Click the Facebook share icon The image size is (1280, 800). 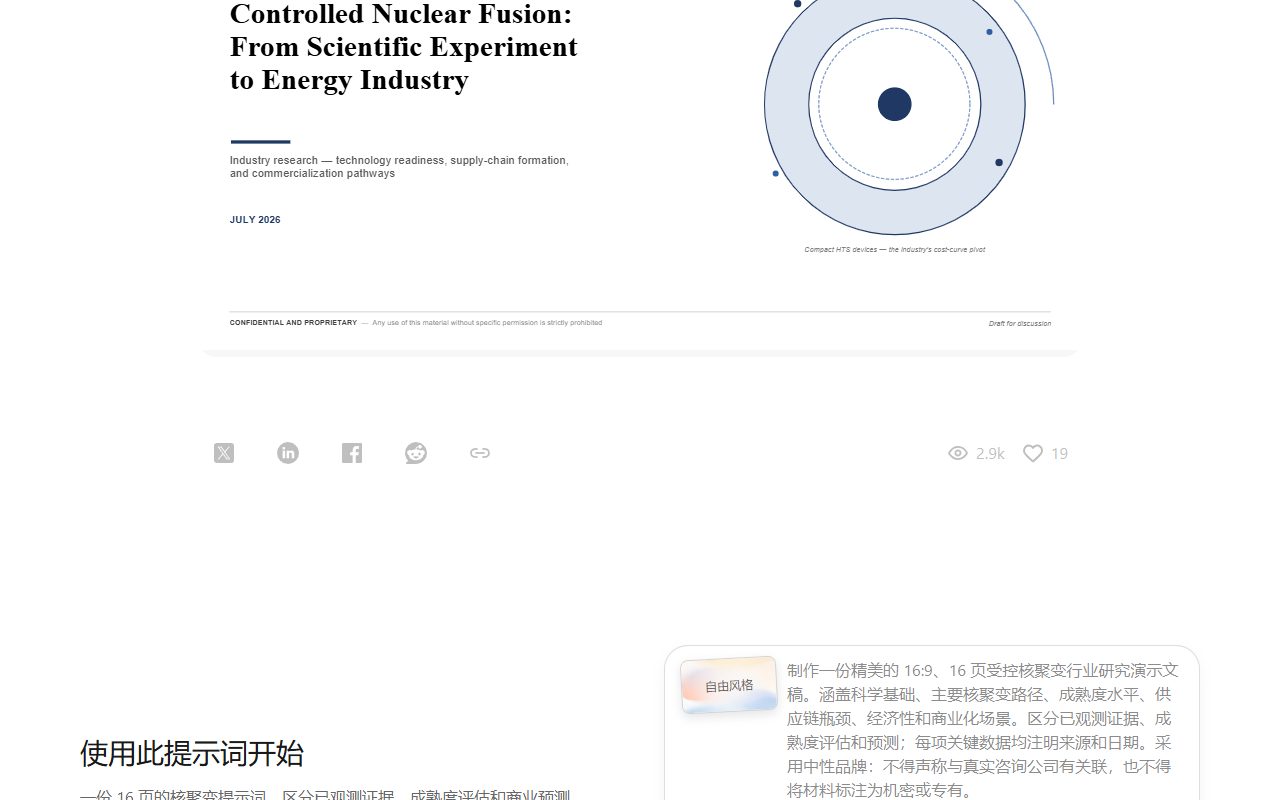pos(352,453)
